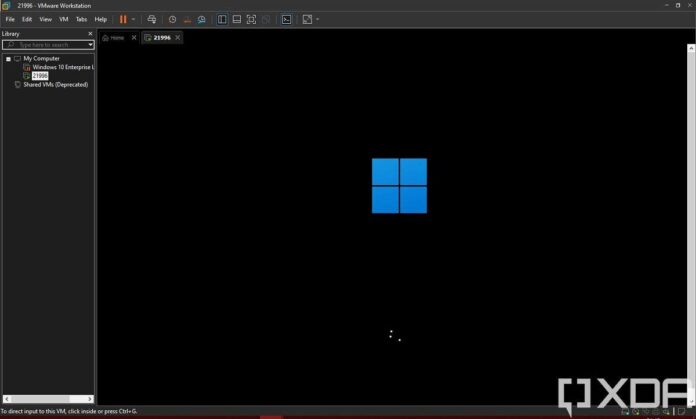Open the stretch mode dropdown arrow
Image resolution: width=696 pixels, height=419 pixels.
coord(318,19)
